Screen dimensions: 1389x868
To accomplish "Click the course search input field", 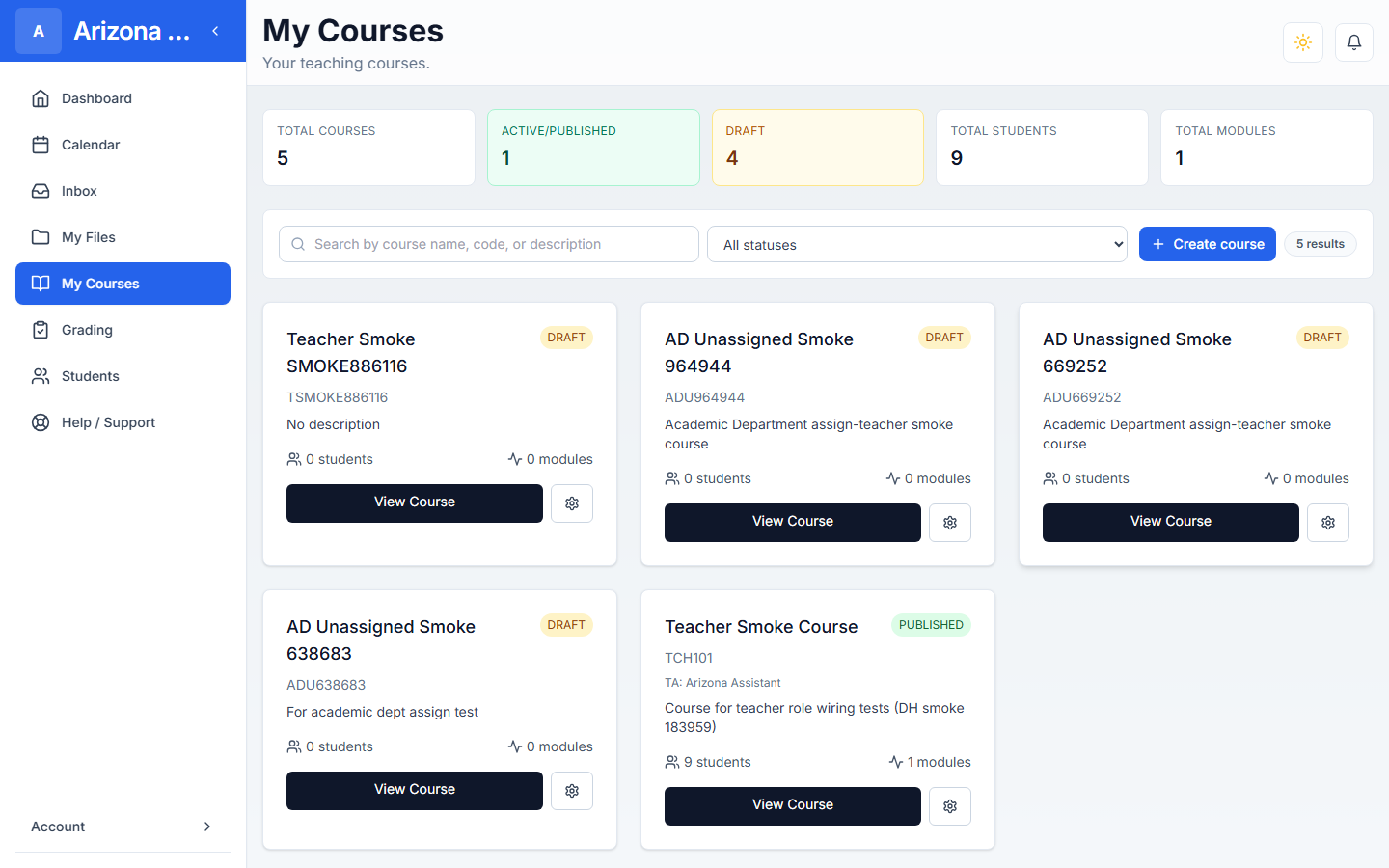I will coord(489,244).
